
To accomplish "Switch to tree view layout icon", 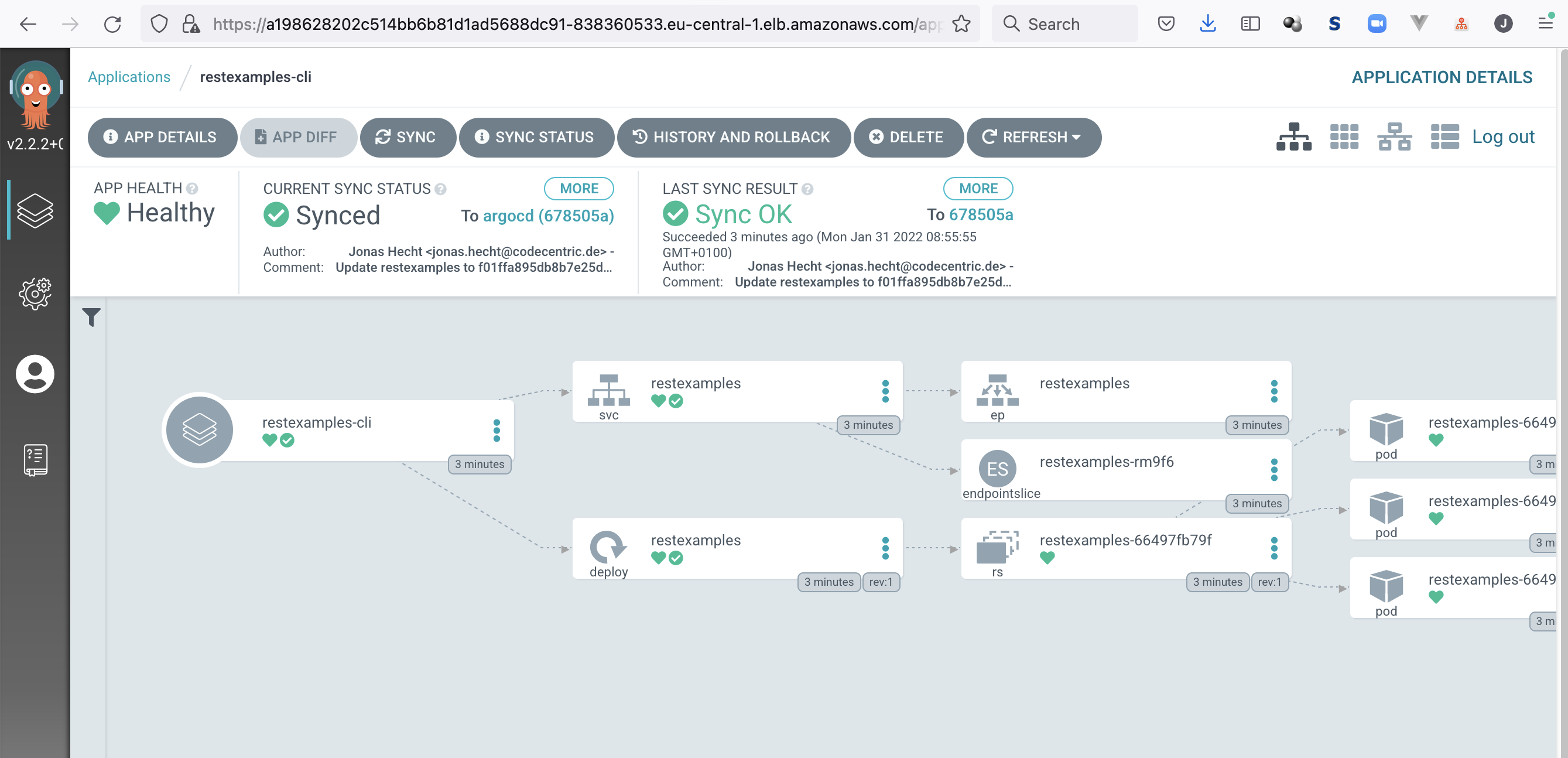I will [x=1293, y=136].
